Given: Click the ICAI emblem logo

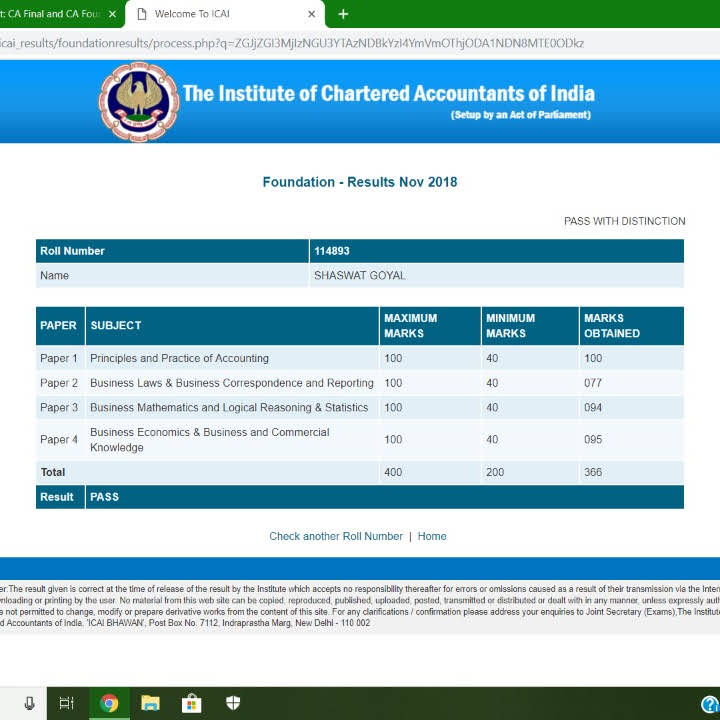Looking at the screenshot, I should (138, 102).
